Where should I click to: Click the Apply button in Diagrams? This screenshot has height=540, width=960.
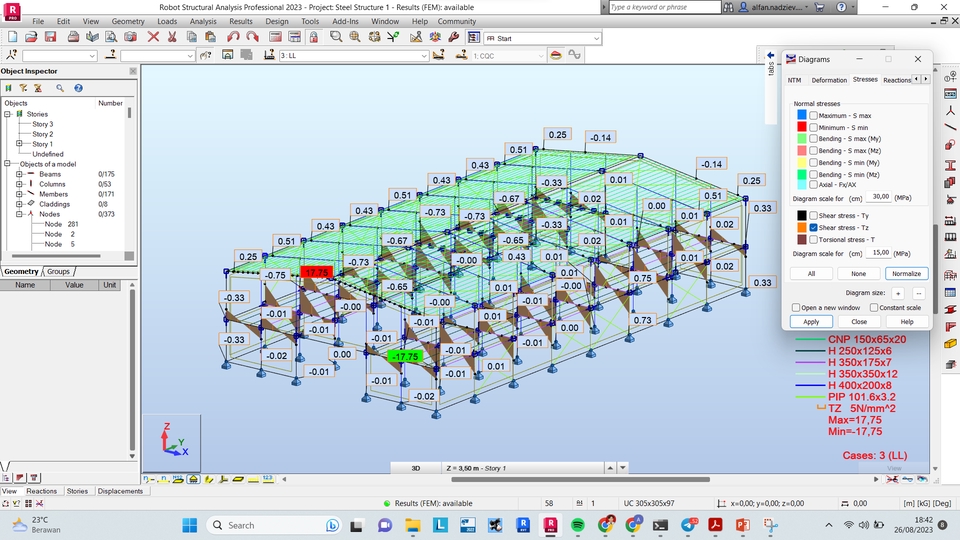811,321
